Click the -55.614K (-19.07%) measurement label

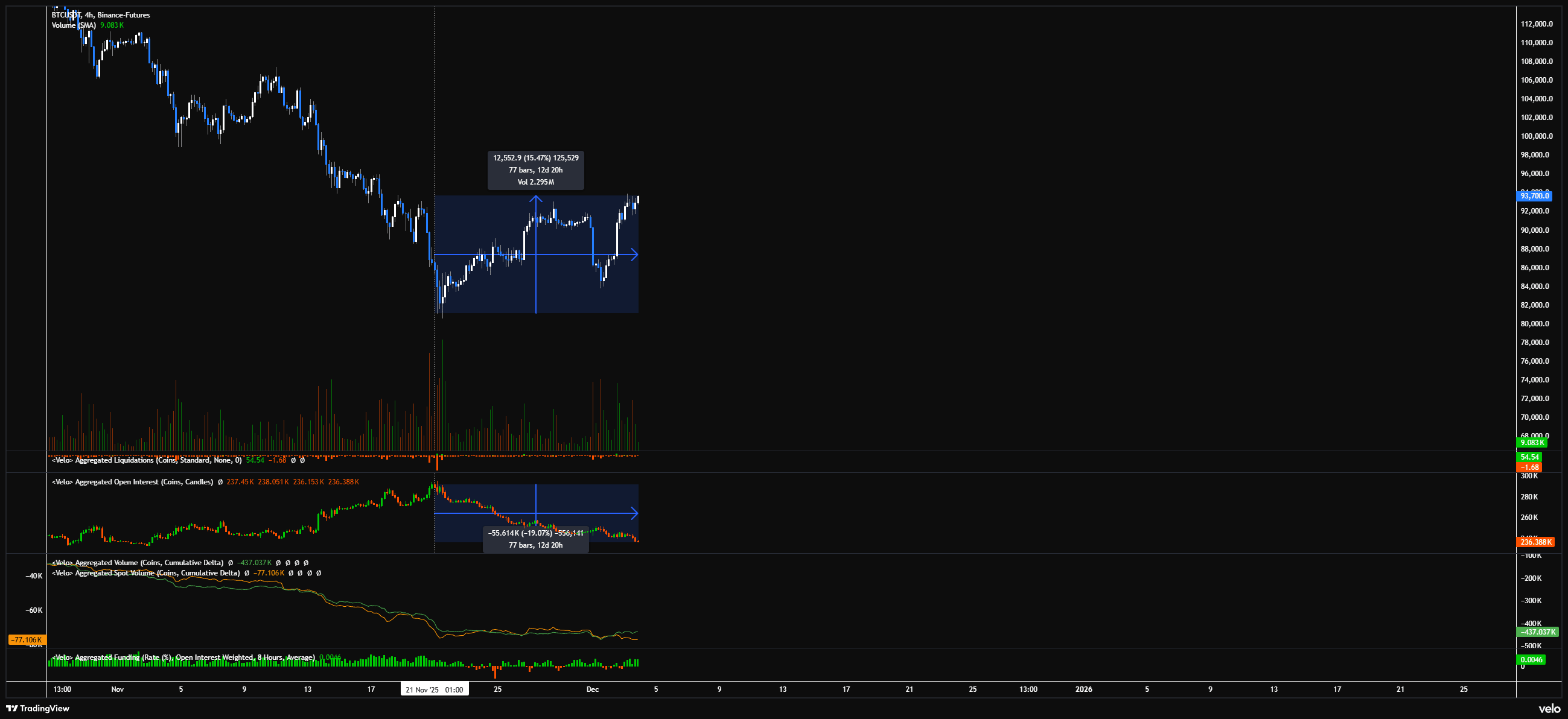point(536,533)
